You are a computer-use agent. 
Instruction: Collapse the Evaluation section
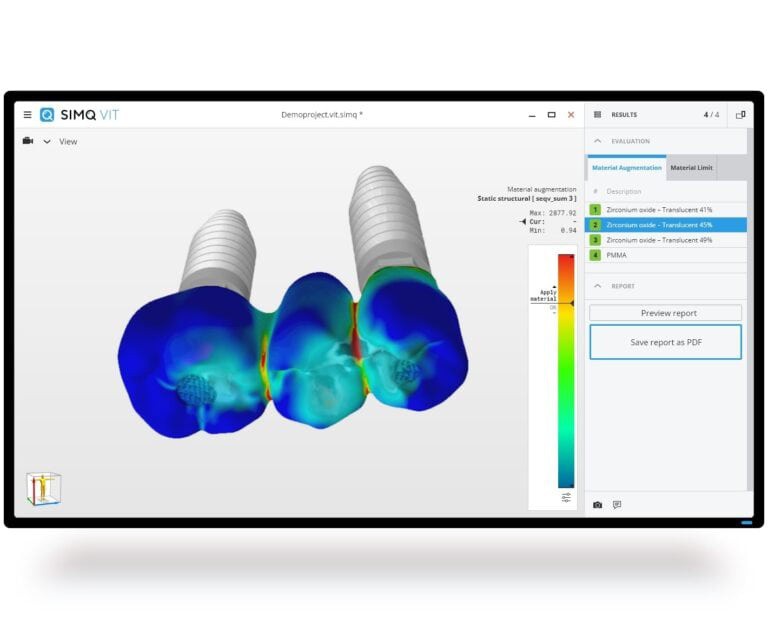(598, 141)
